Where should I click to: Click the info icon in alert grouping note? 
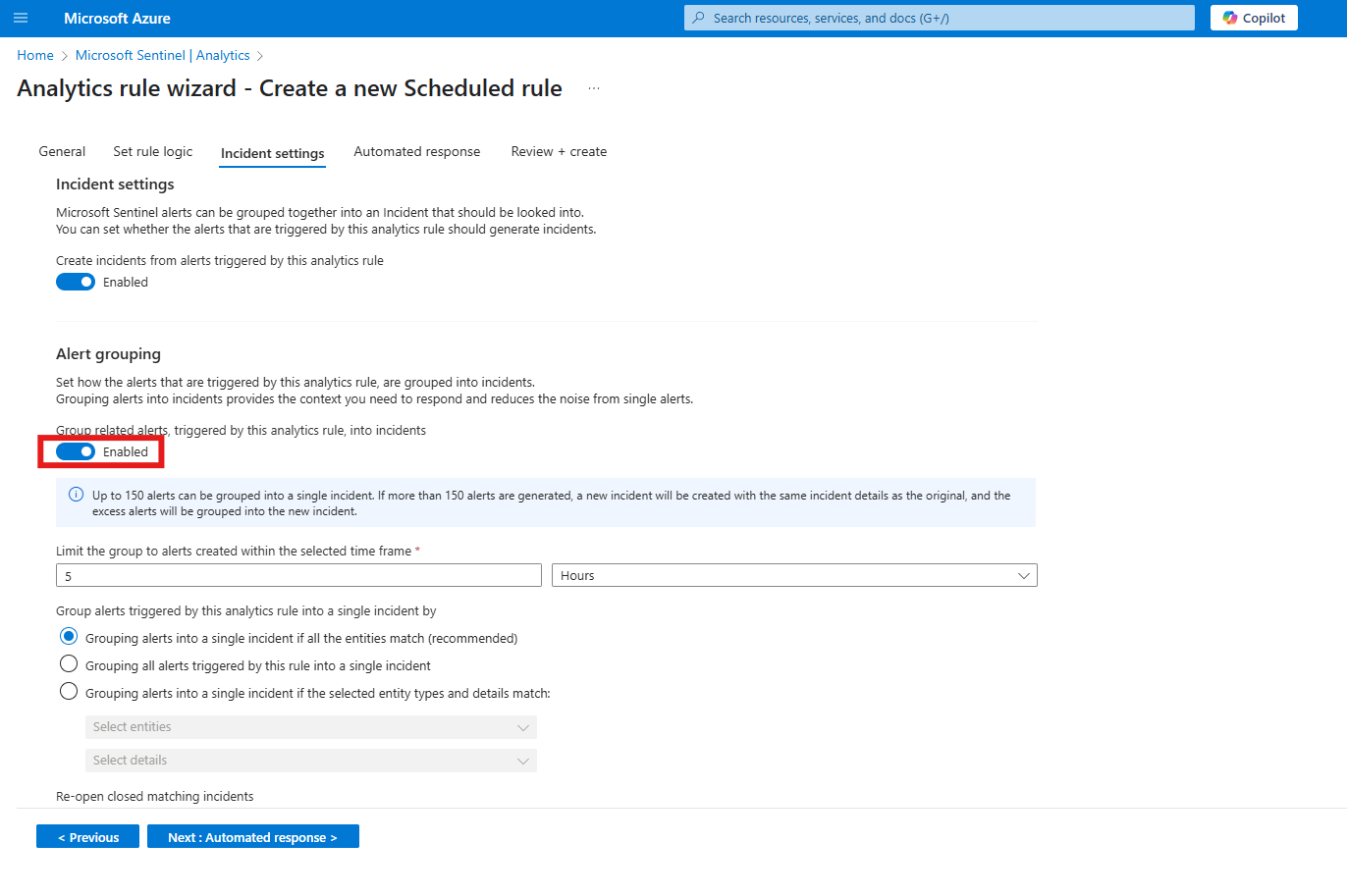coord(76,495)
